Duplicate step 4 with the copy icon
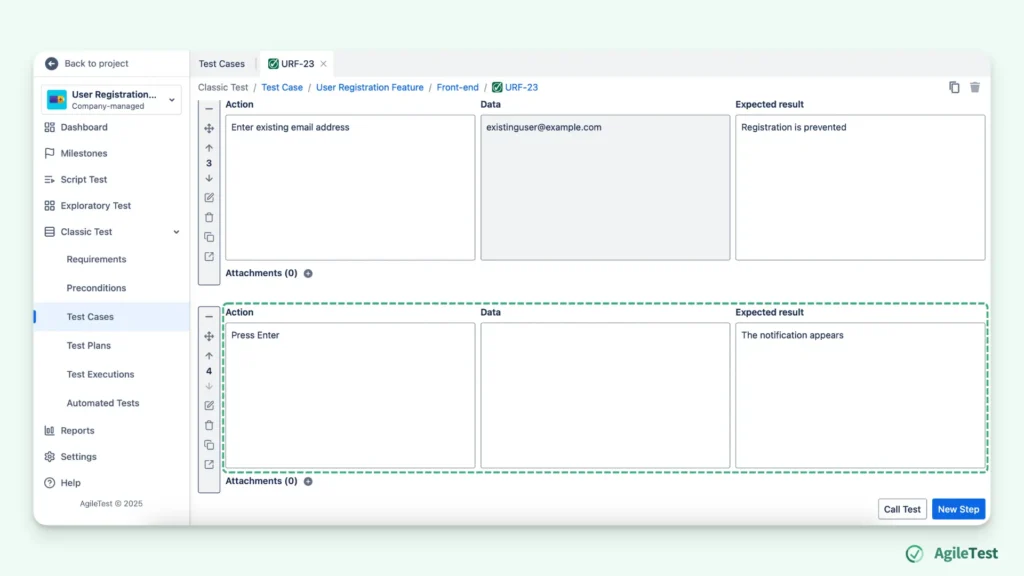The image size is (1024, 576). click(209, 445)
